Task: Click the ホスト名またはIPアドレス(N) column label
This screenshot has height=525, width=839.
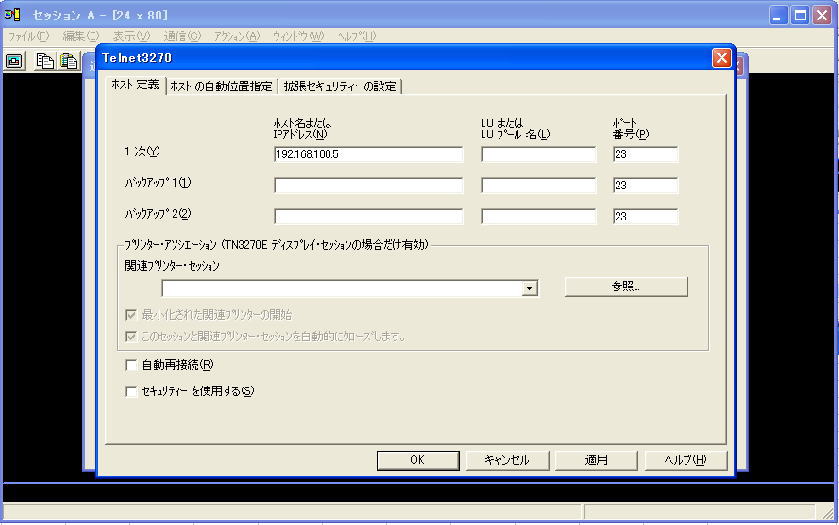Action: click(x=302, y=128)
